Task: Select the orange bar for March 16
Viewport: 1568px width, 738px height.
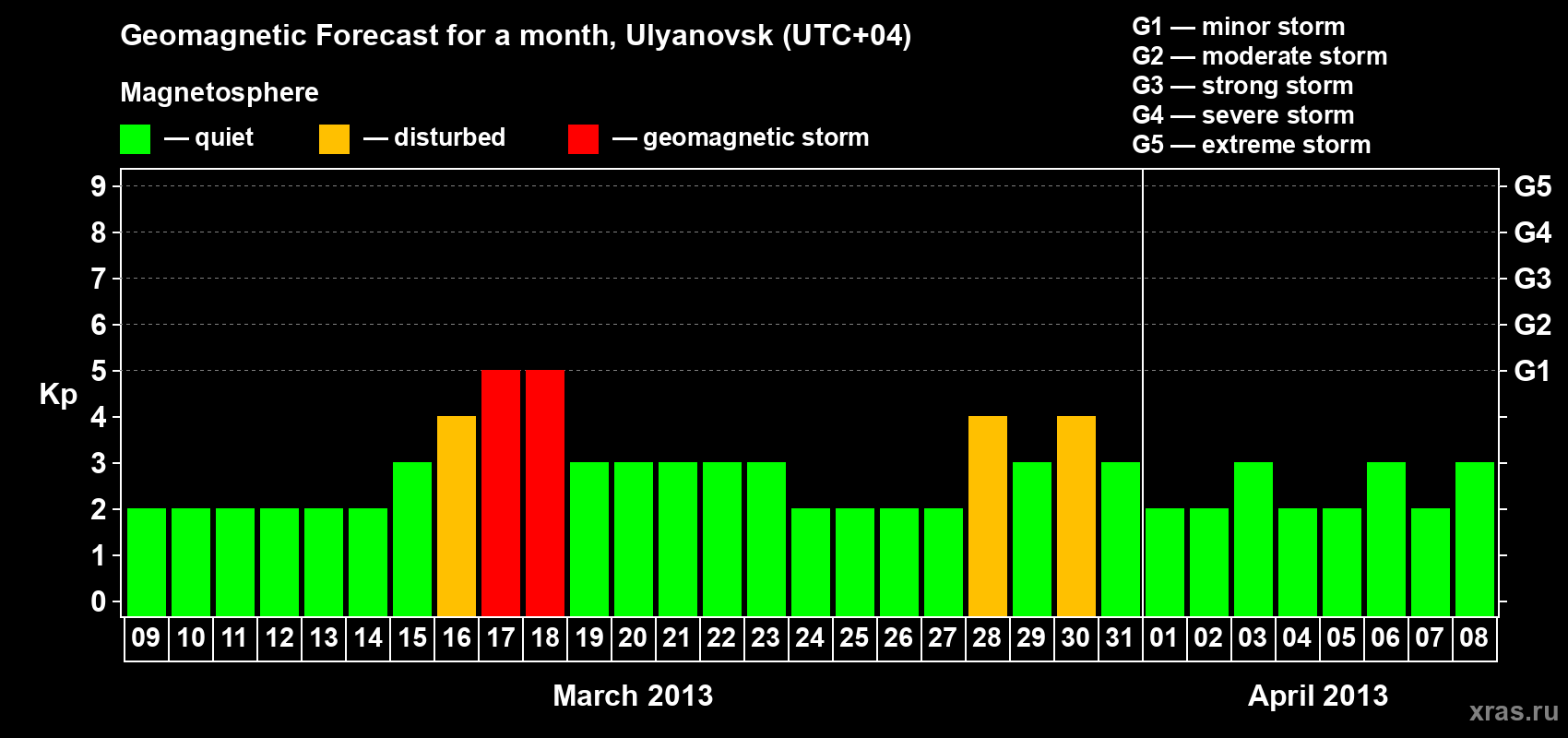Action: tap(457, 517)
